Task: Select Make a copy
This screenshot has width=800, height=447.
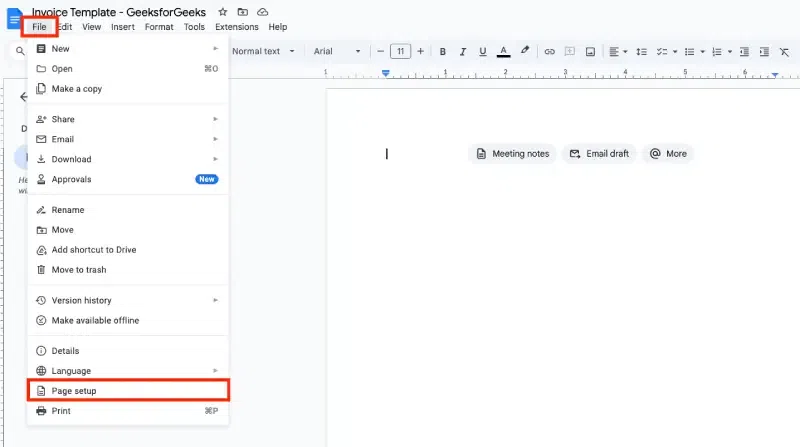Action: pyautogui.click(x=128, y=89)
